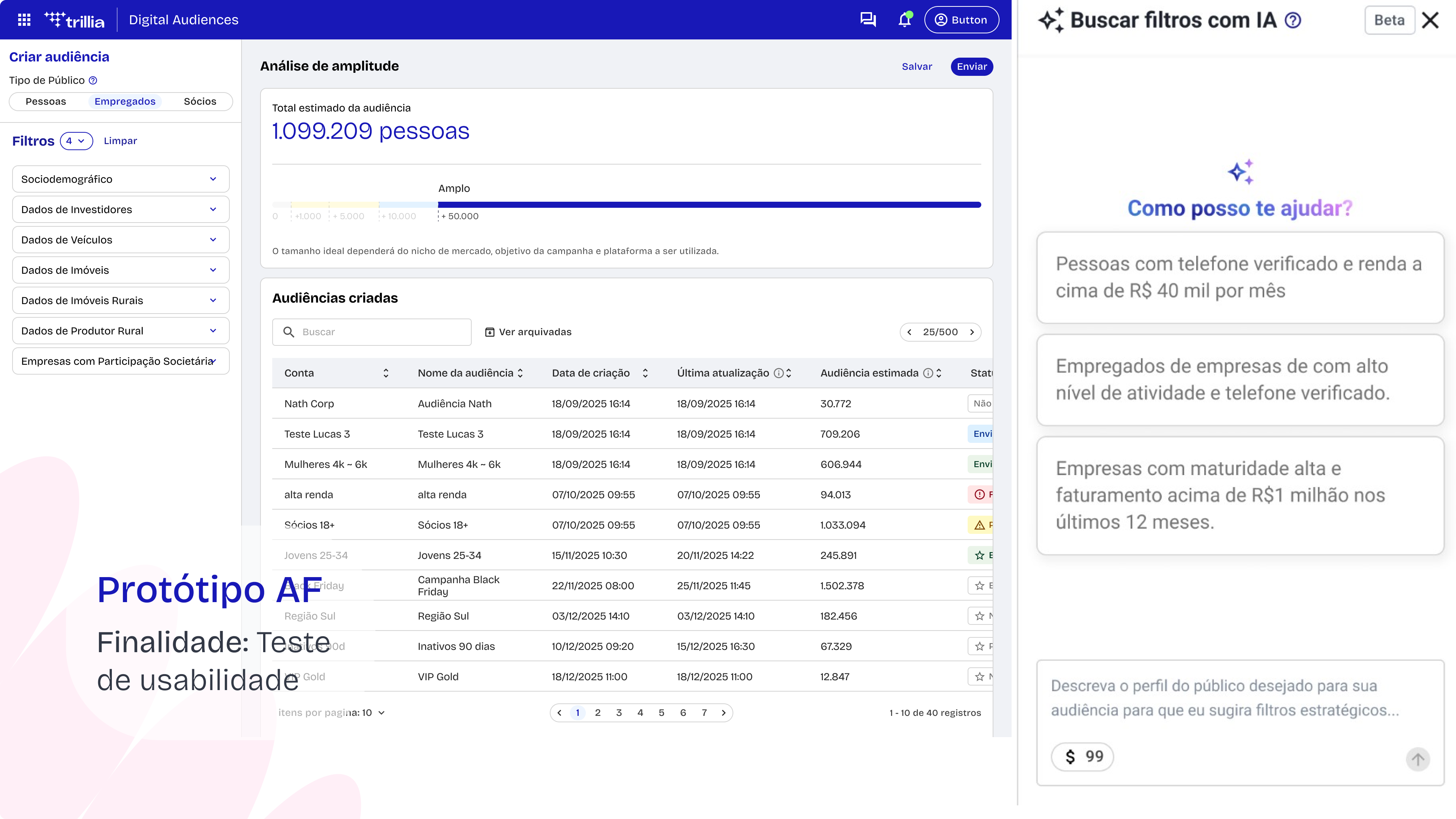This screenshot has height=819, width=1456.
Task: Click Limpar to clear filters
Action: [x=121, y=141]
